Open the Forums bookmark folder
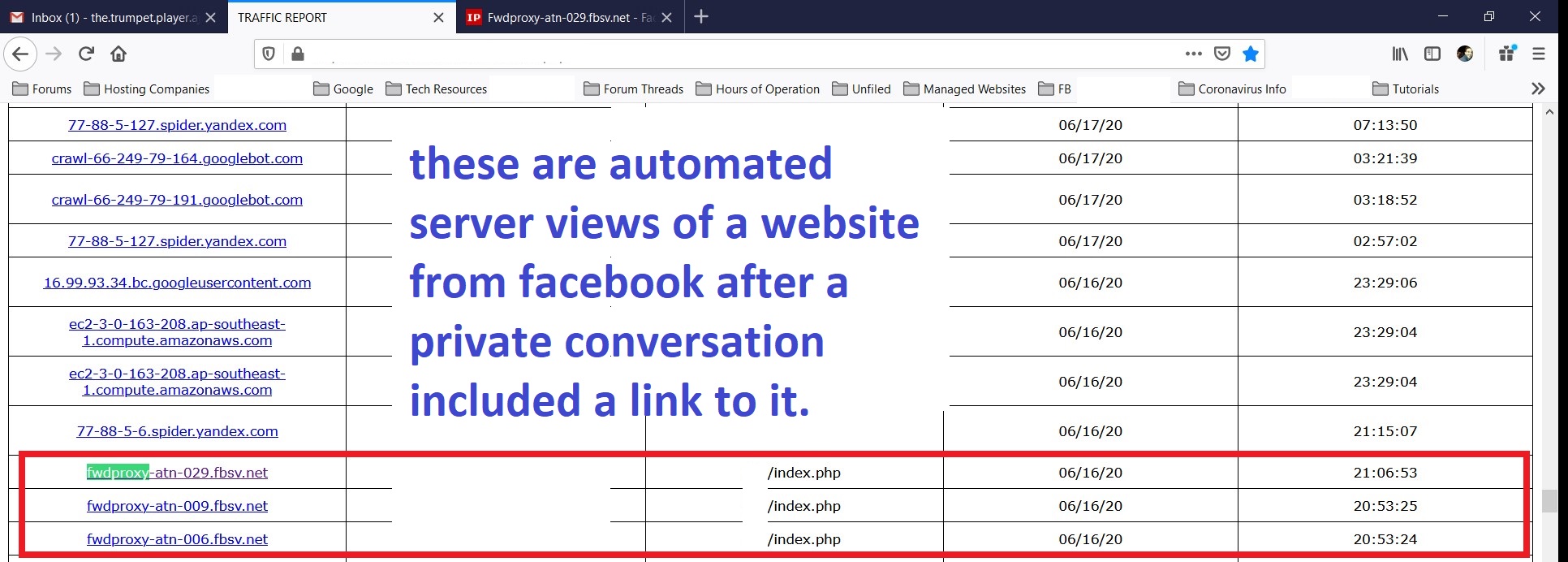 (42, 89)
